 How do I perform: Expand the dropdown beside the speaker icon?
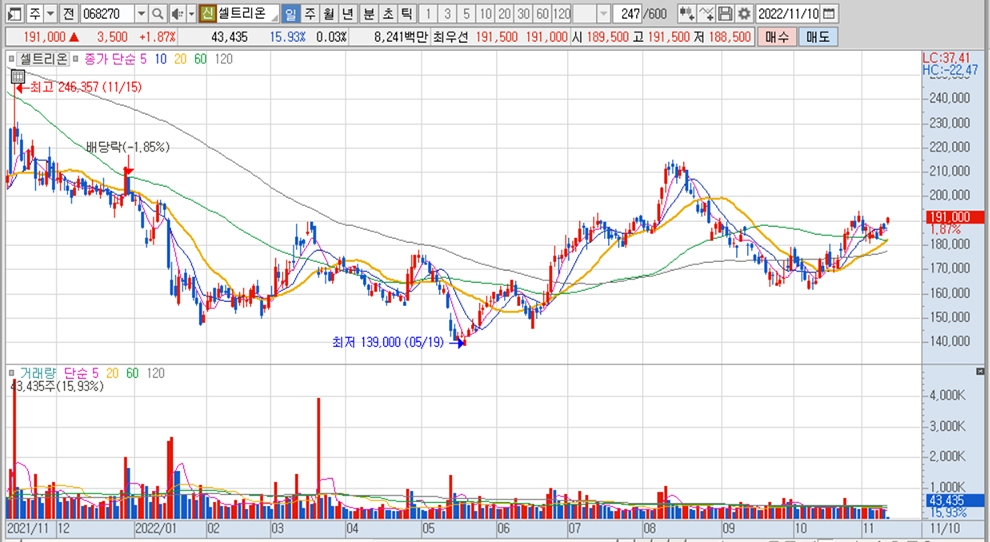click(x=190, y=14)
